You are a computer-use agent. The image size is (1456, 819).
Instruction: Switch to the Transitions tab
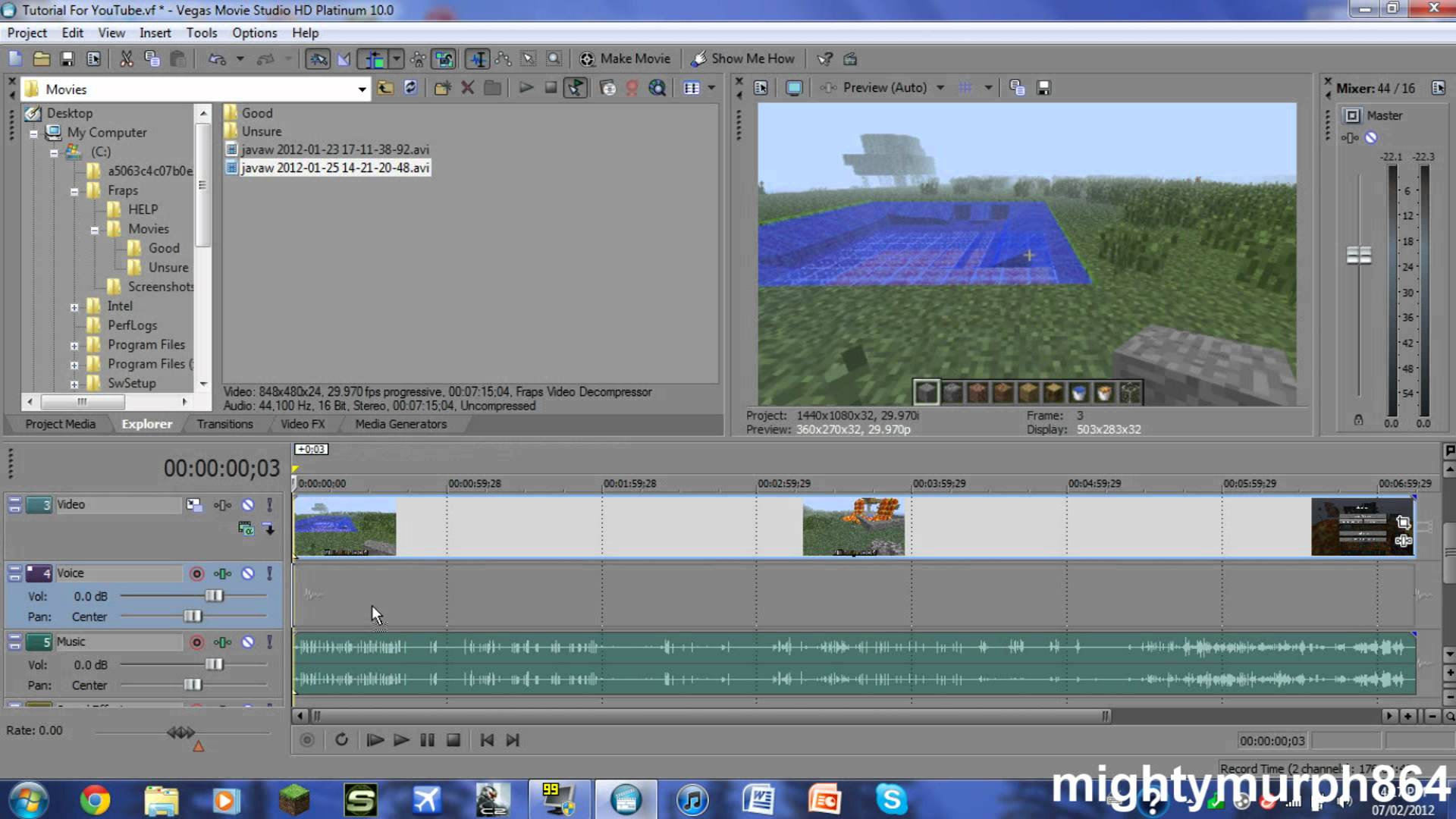click(x=224, y=424)
